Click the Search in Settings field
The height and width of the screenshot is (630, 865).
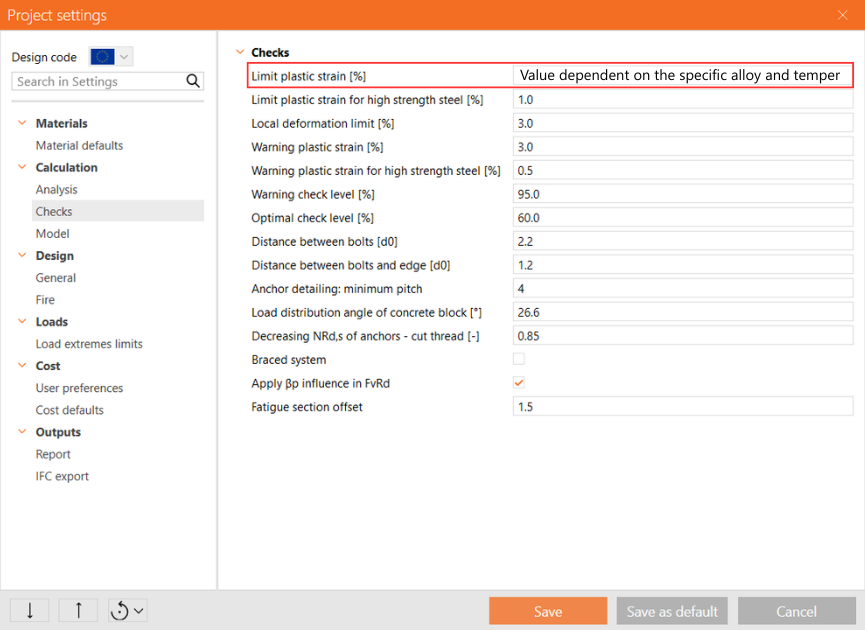tap(97, 82)
